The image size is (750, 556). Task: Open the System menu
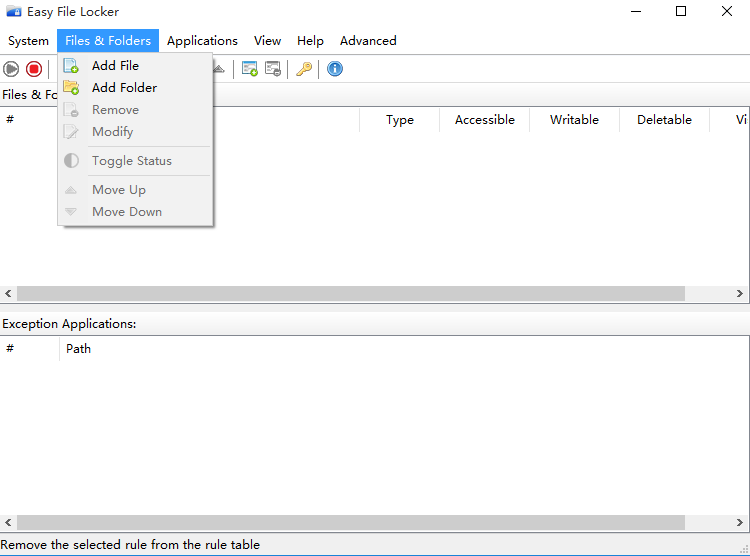28,41
